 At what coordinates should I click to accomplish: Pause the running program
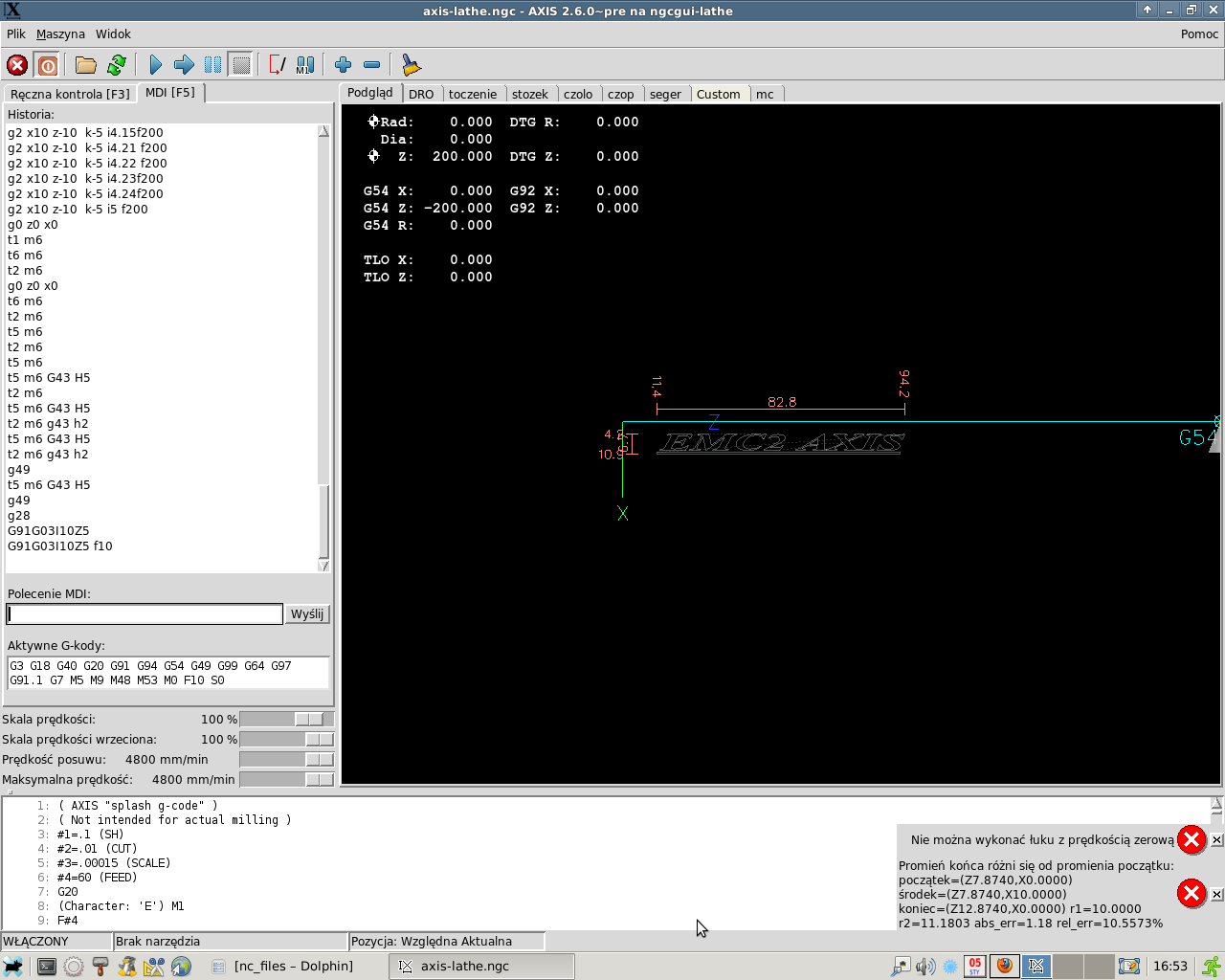pyautogui.click(x=212, y=65)
